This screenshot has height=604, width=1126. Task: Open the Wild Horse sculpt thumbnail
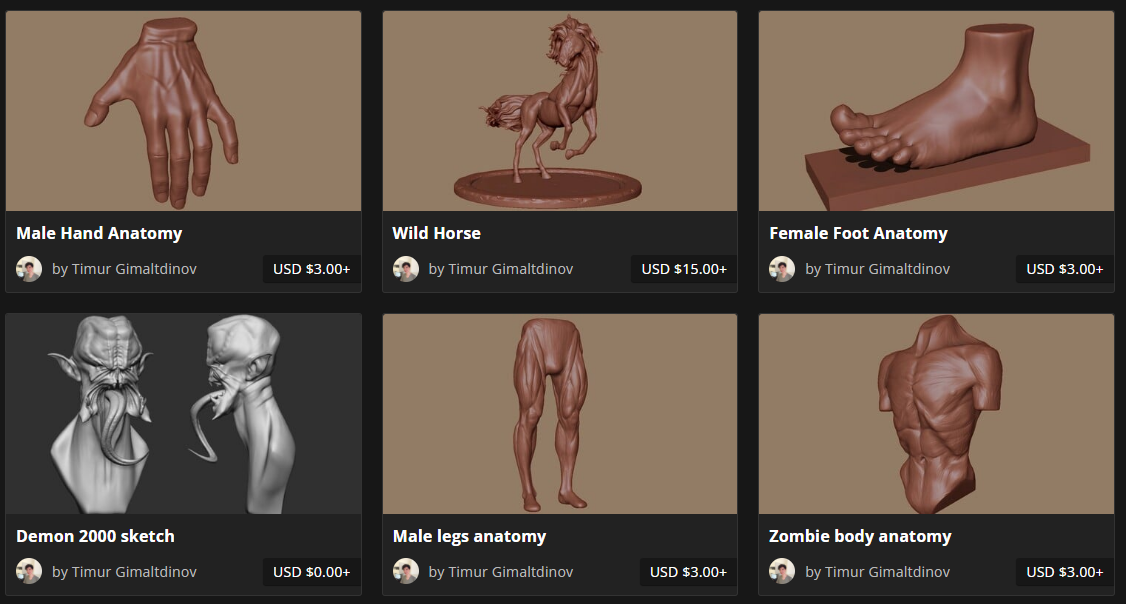click(x=560, y=111)
